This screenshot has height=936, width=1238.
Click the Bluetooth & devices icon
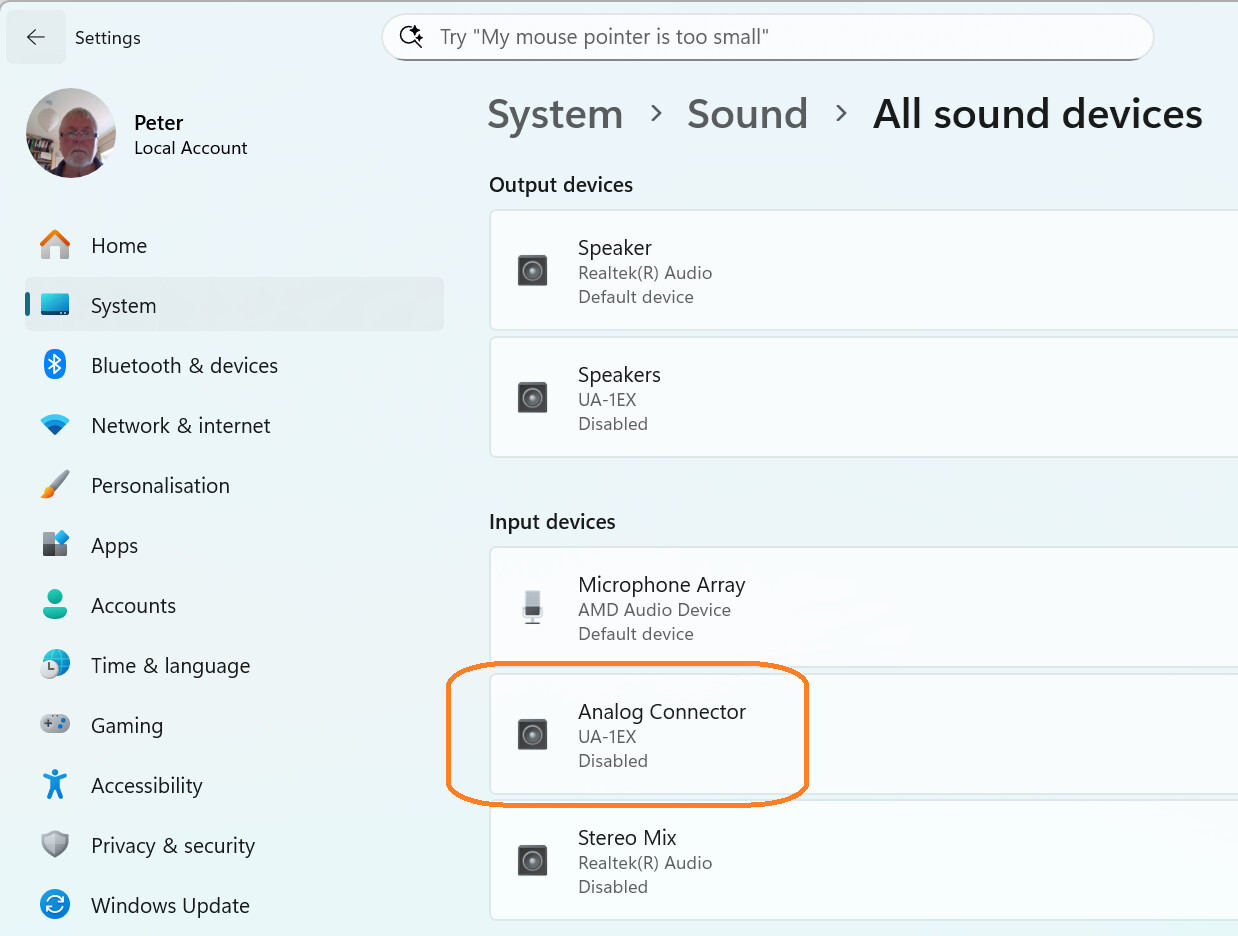point(55,365)
